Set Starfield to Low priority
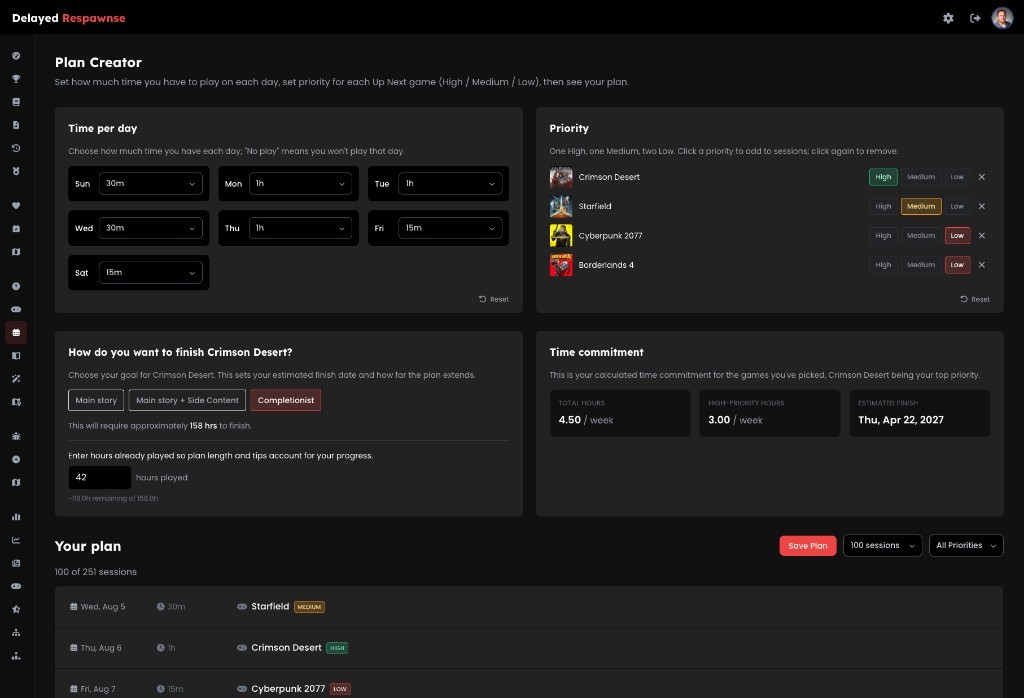 [x=957, y=206]
